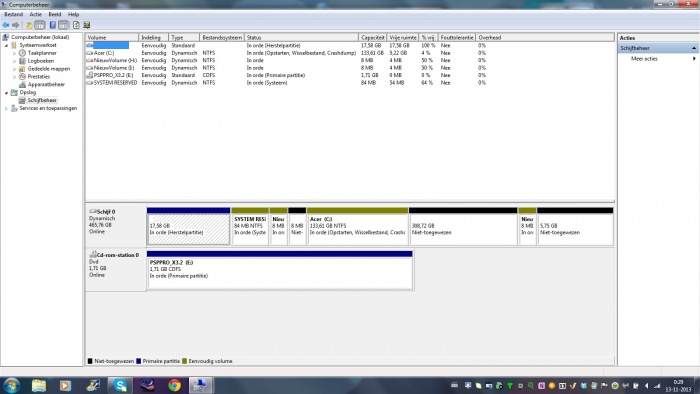Image resolution: width=700 pixels, height=394 pixels.
Task: Expand the Gedeelde mappen node arrow
Action: [15, 69]
